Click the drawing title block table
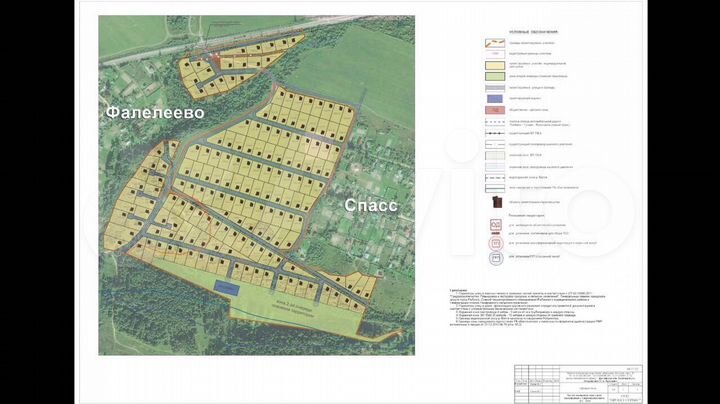 (577, 382)
